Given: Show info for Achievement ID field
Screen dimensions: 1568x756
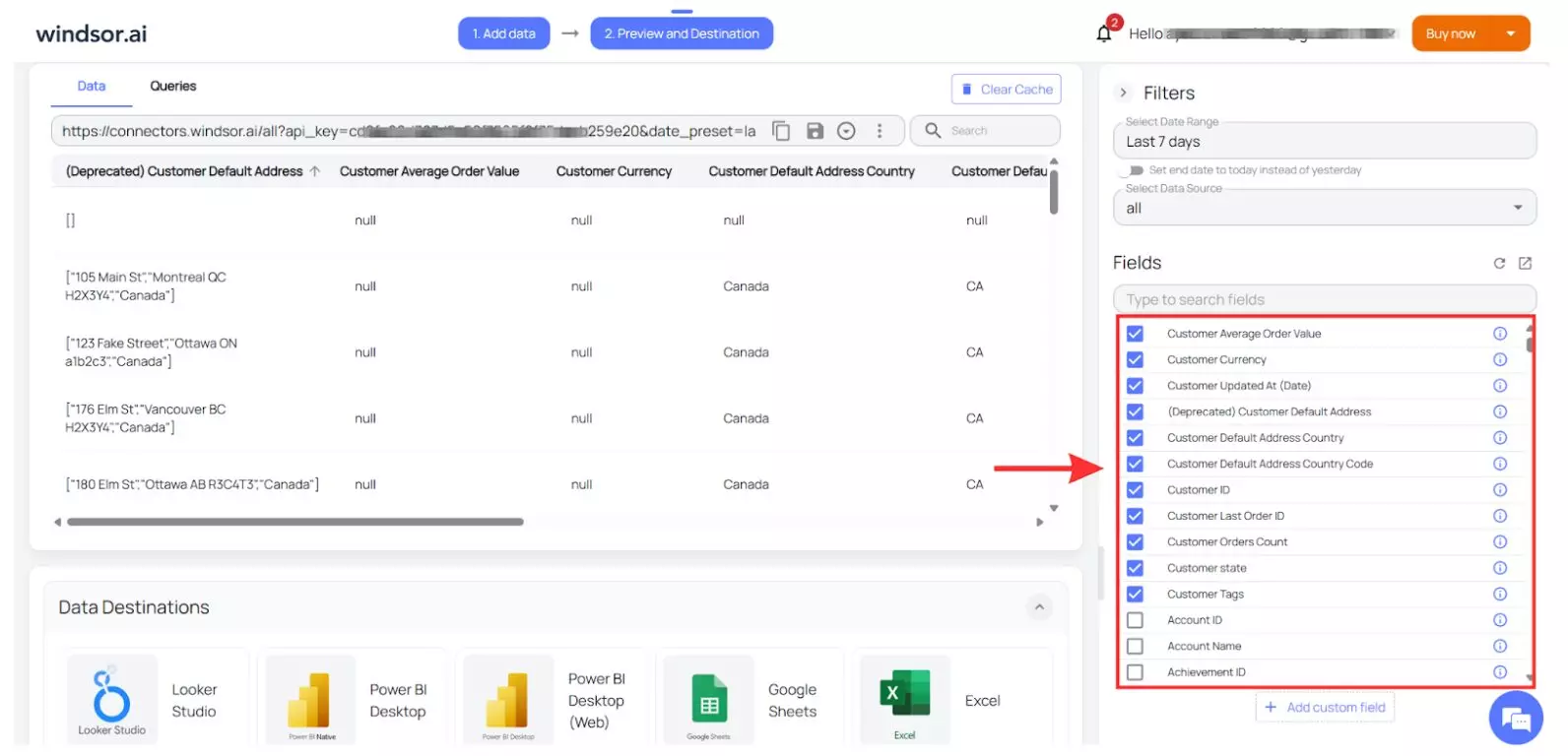Looking at the screenshot, I should 1500,672.
